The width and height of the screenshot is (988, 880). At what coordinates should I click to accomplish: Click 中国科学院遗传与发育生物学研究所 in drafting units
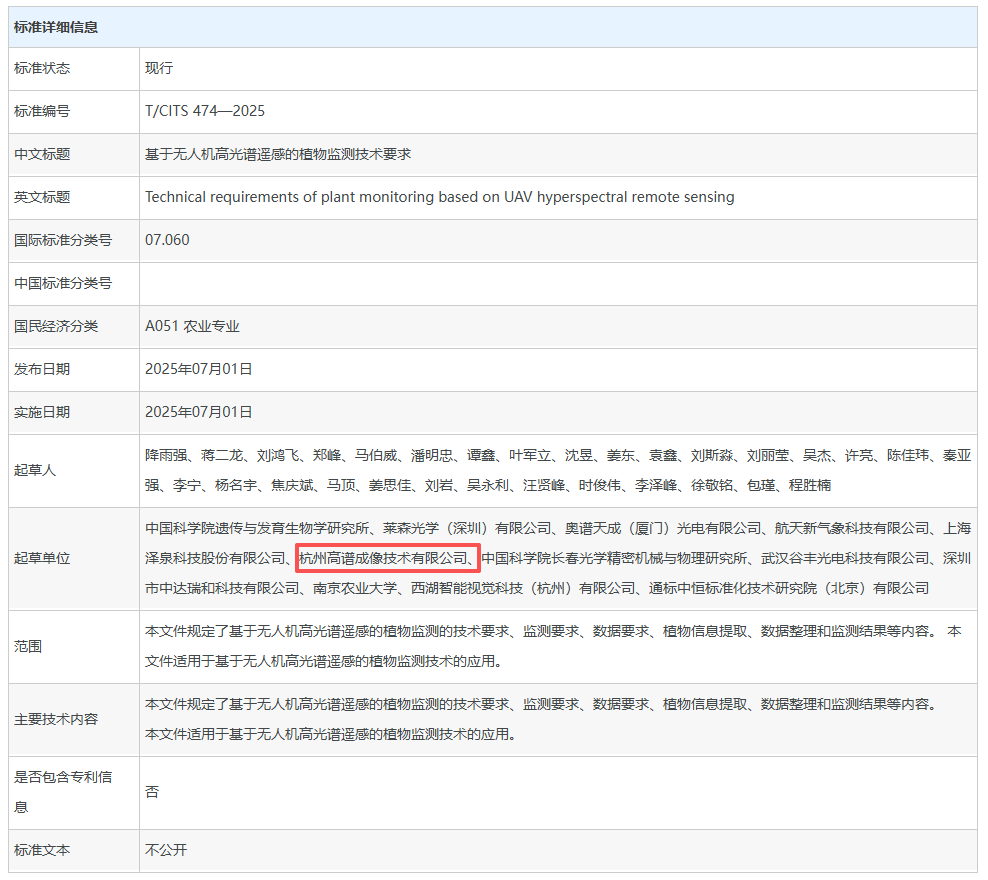click(258, 528)
